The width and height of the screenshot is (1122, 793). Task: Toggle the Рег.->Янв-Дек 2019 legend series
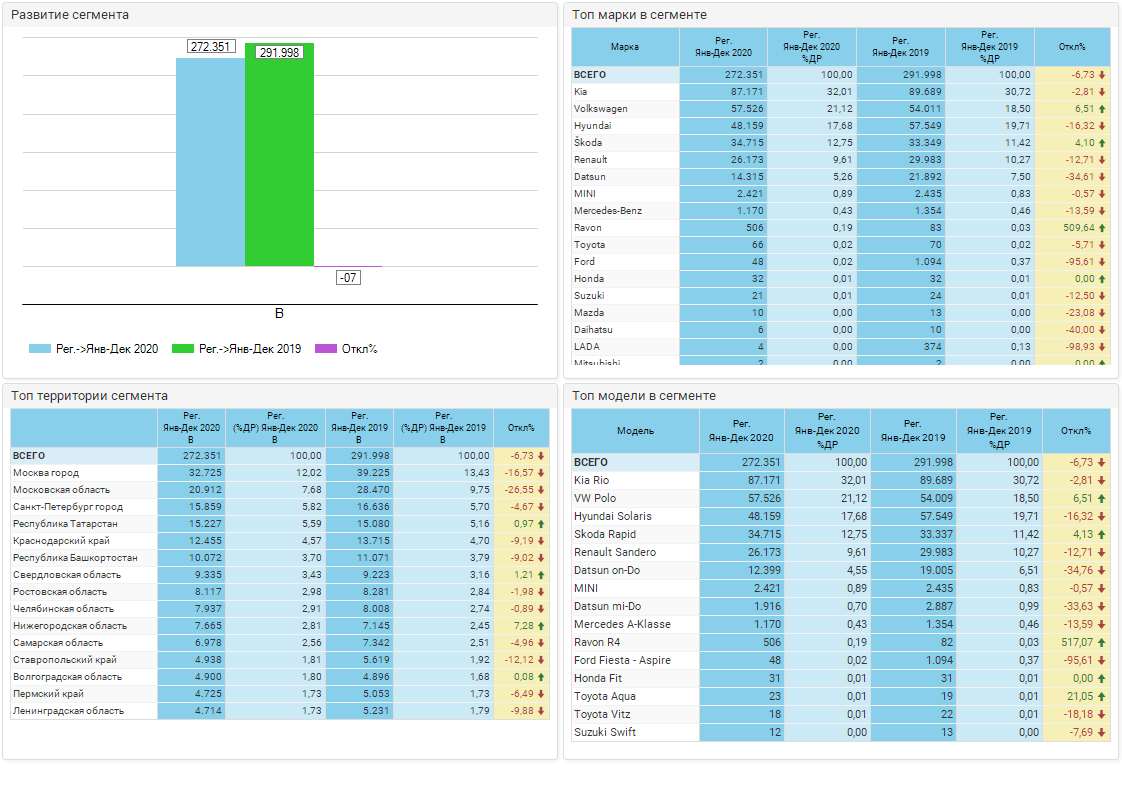pyautogui.click(x=236, y=349)
